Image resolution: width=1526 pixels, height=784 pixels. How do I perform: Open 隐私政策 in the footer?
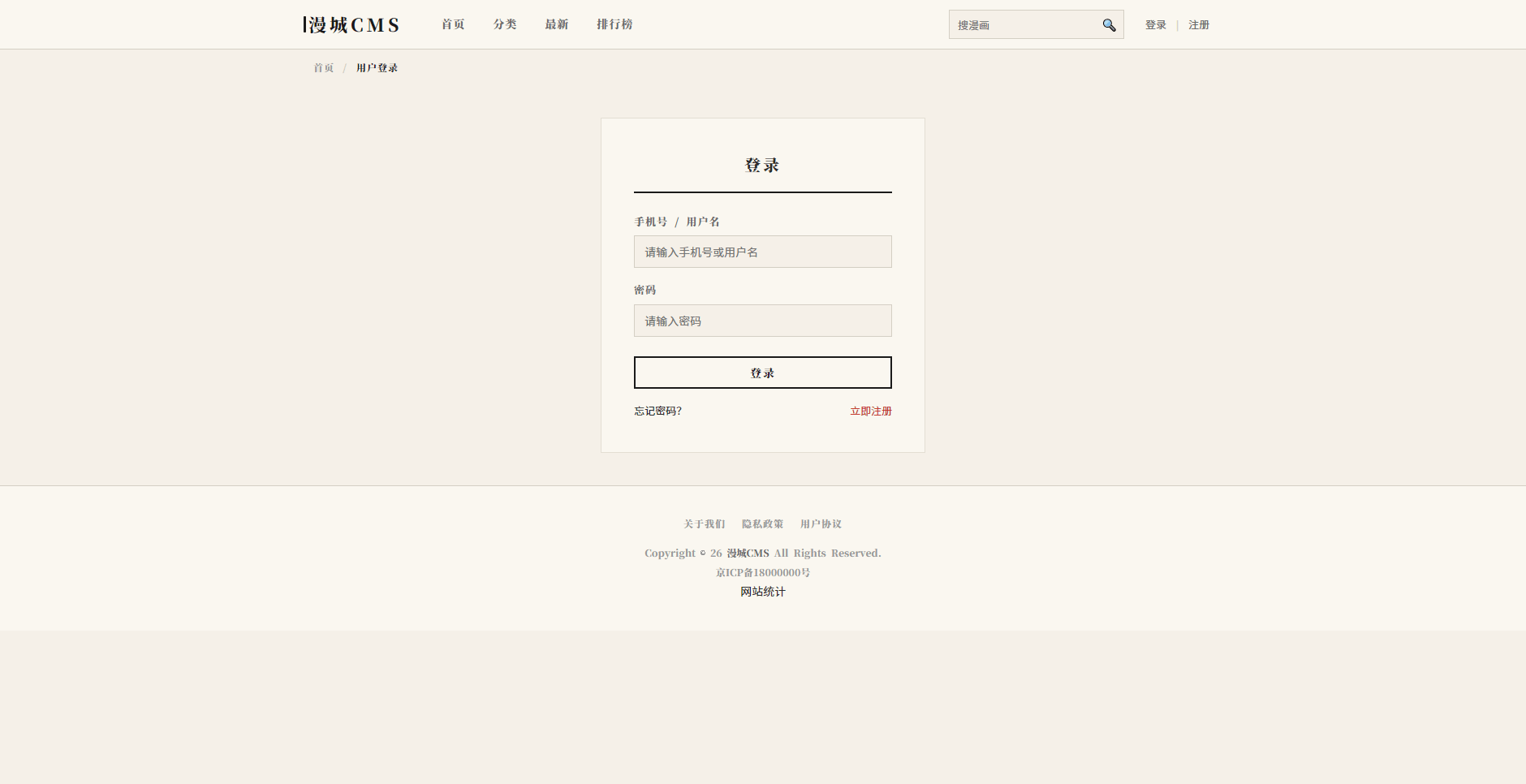click(x=763, y=524)
